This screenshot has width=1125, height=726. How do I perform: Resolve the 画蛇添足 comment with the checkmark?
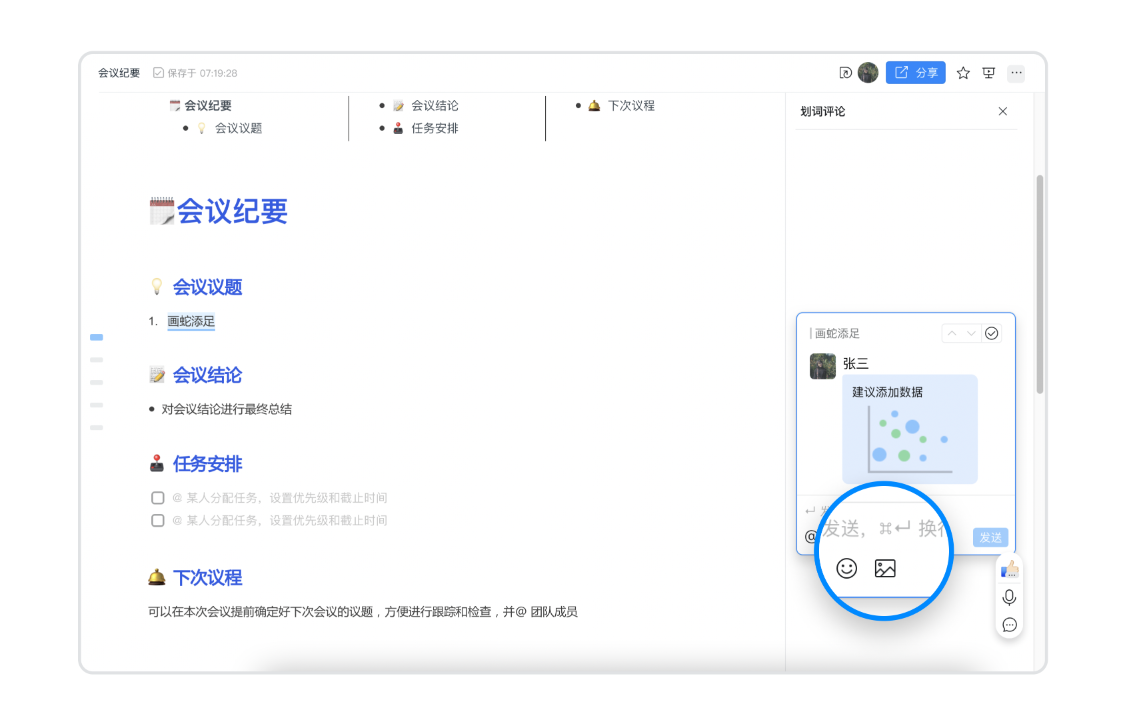[x=992, y=333]
